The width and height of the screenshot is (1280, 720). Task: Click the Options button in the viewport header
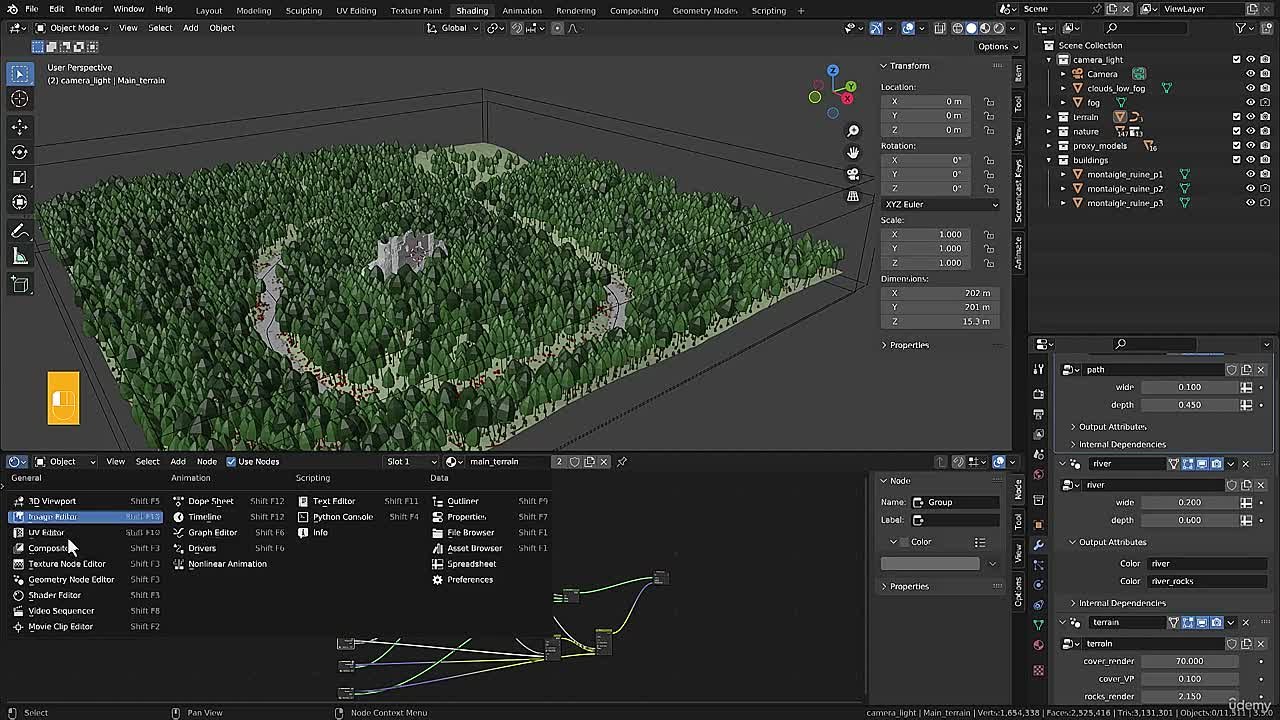point(996,46)
